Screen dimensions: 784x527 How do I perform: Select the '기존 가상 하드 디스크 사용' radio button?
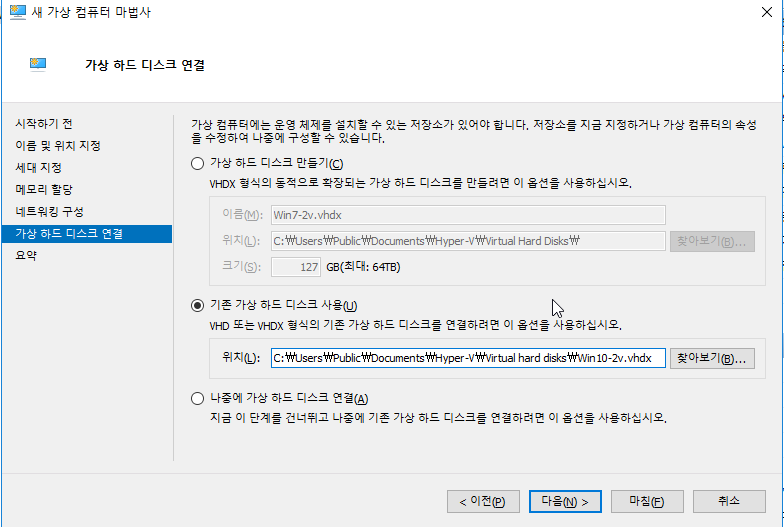[198, 306]
